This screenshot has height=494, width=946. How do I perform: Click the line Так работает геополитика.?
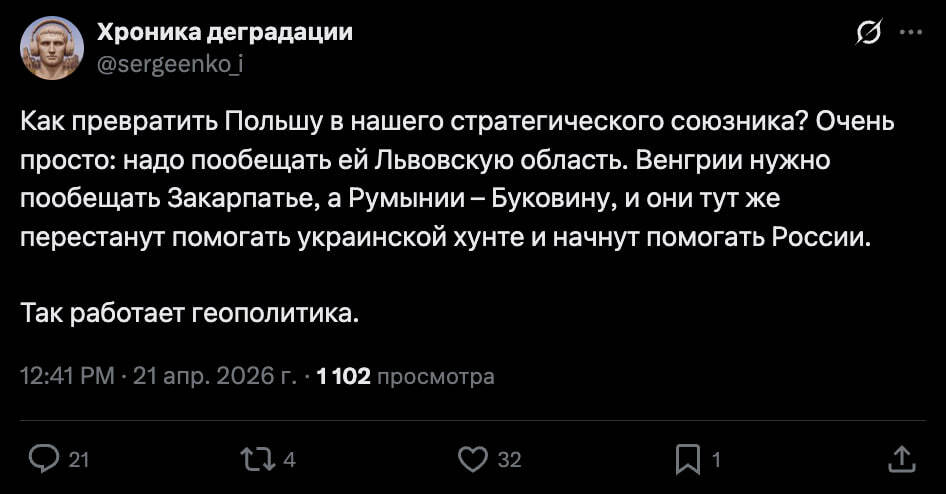pyautogui.click(x=189, y=314)
